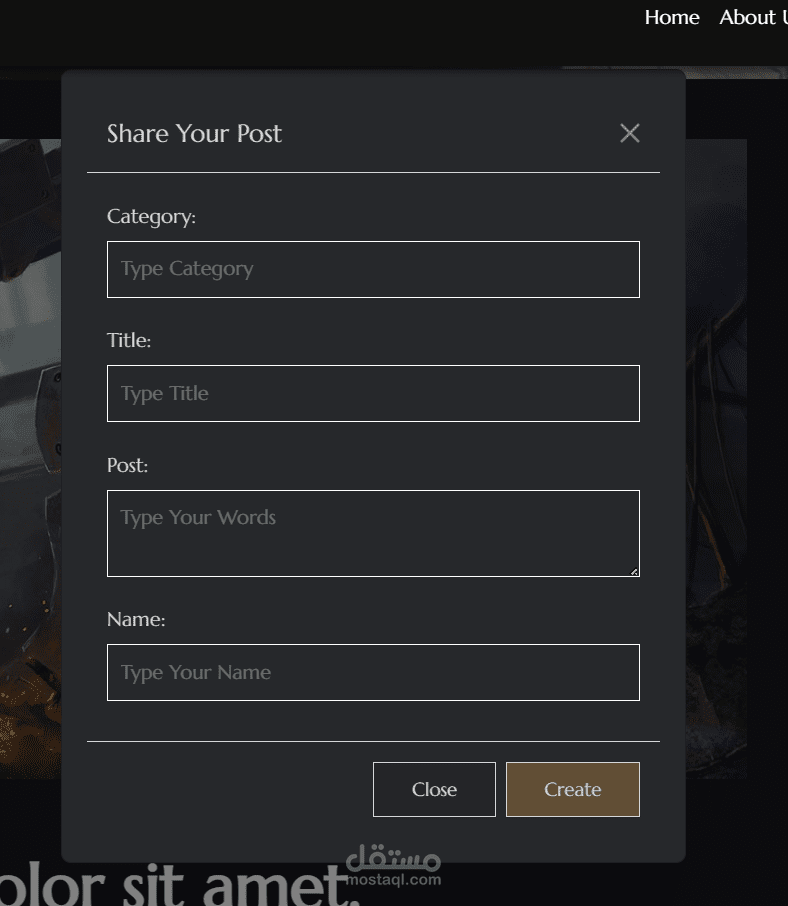Screen dimensions: 788x906
Task: Click the Name: label
Action: (136, 619)
